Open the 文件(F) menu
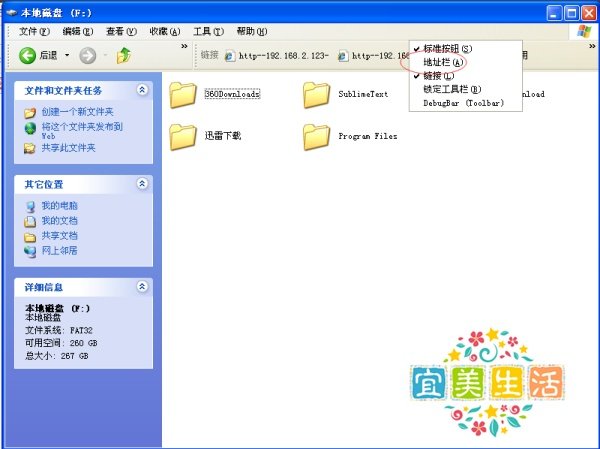600x449 pixels. click(x=34, y=31)
